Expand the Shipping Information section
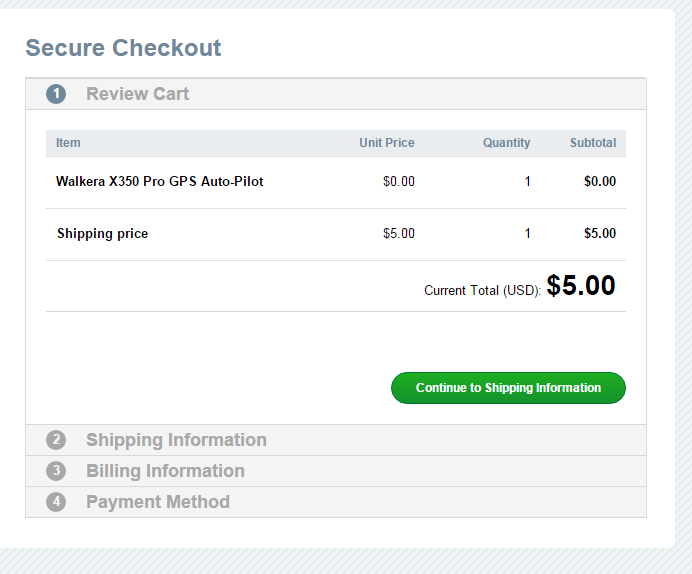Image resolution: width=692 pixels, height=574 pixels. tap(176, 440)
